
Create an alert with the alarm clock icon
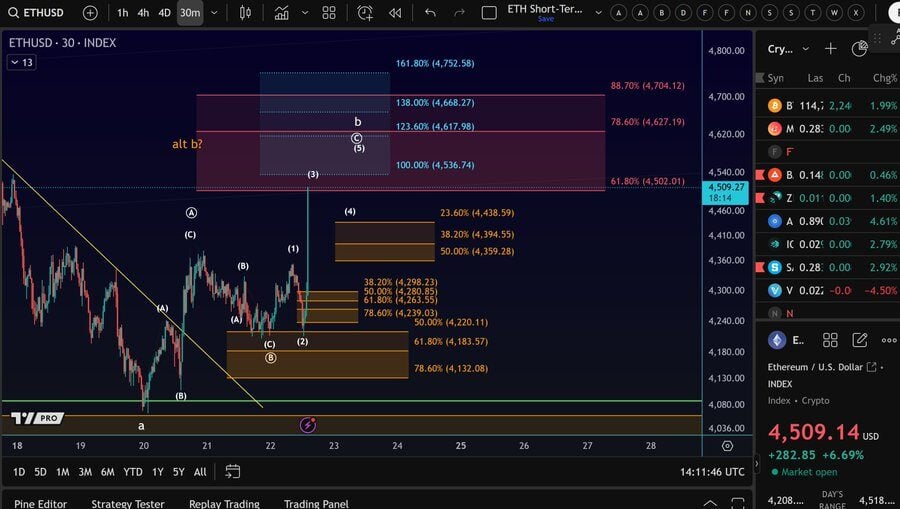pyautogui.click(x=365, y=13)
